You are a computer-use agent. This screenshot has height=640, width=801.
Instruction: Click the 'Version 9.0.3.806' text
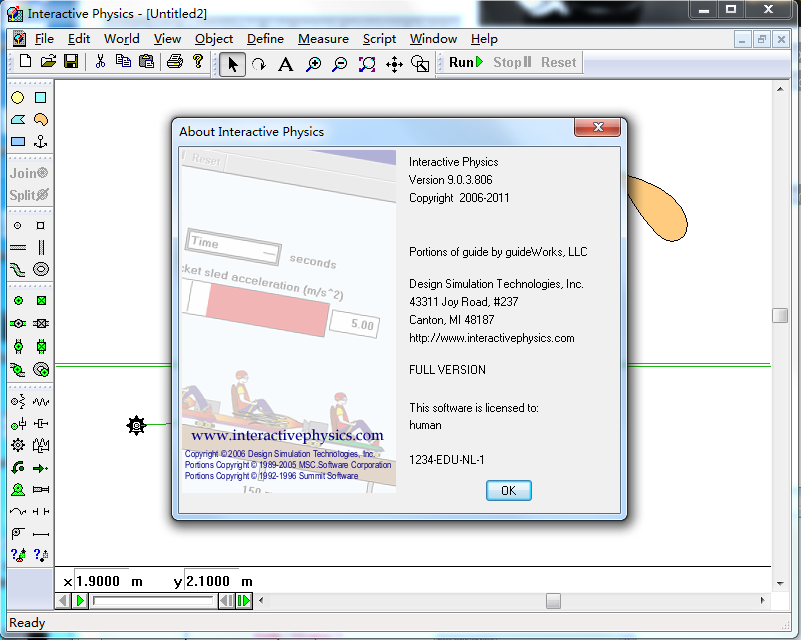tap(451, 180)
